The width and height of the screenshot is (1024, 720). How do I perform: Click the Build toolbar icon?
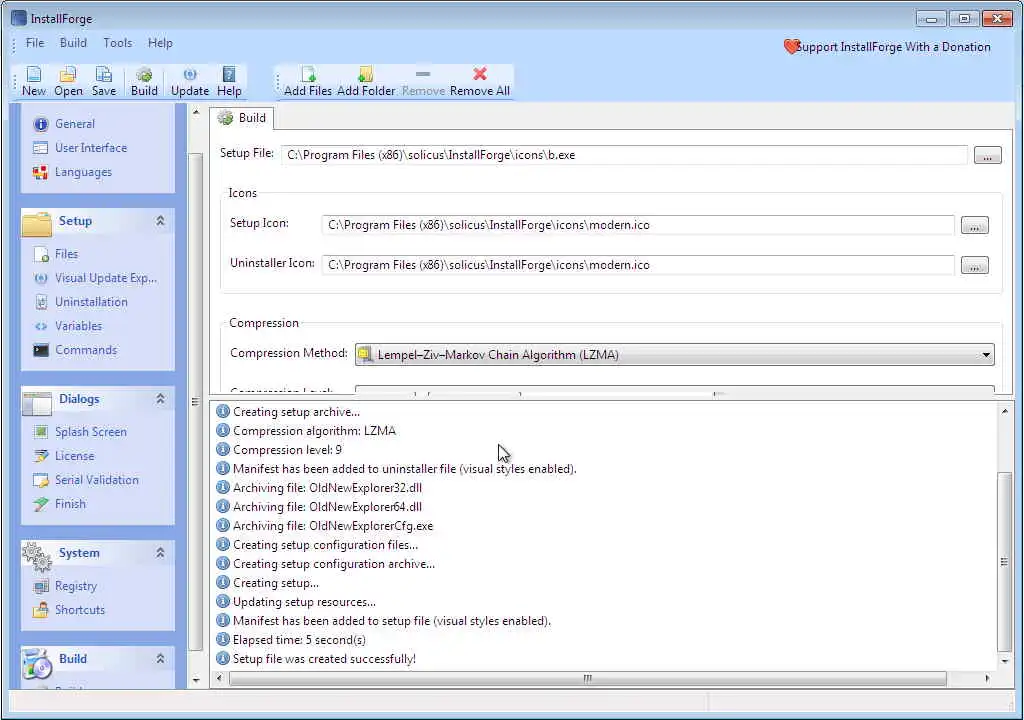pos(144,82)
